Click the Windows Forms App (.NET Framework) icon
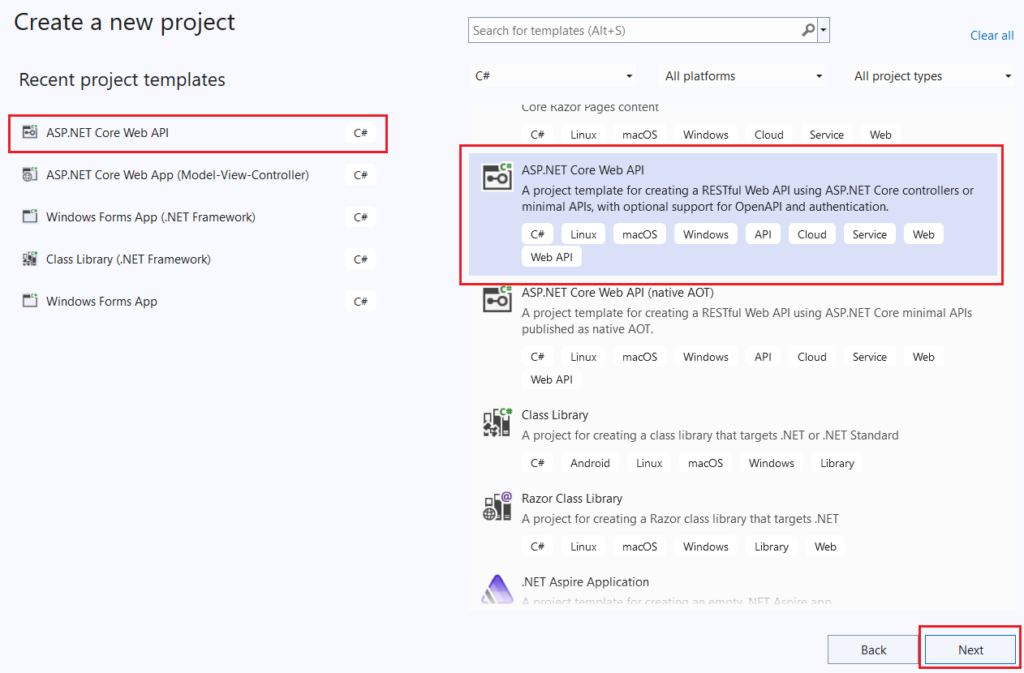 coord(30,217)
